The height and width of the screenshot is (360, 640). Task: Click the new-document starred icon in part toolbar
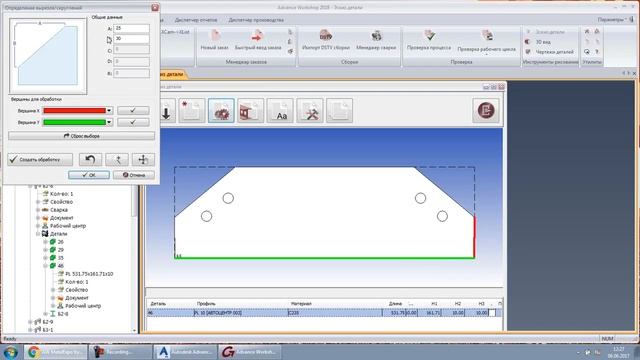click(x=192, y=111)
